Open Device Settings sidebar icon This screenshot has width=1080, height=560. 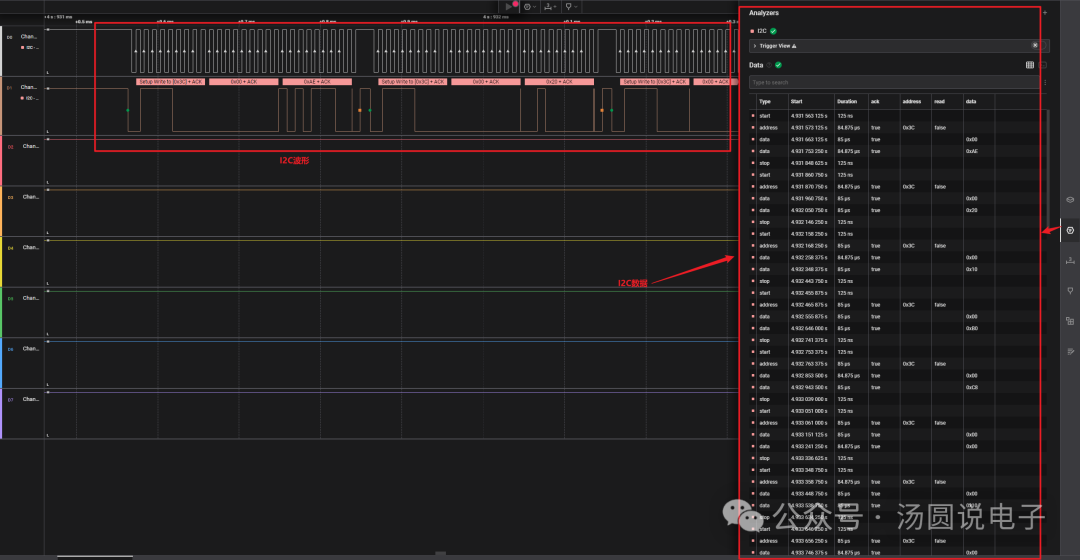(x=1070, y=200)
